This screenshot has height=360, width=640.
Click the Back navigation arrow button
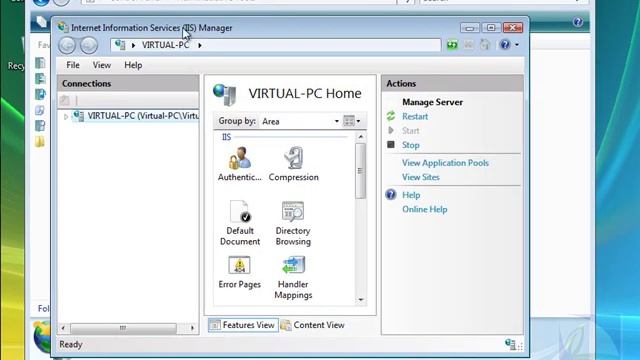point(67,45)
